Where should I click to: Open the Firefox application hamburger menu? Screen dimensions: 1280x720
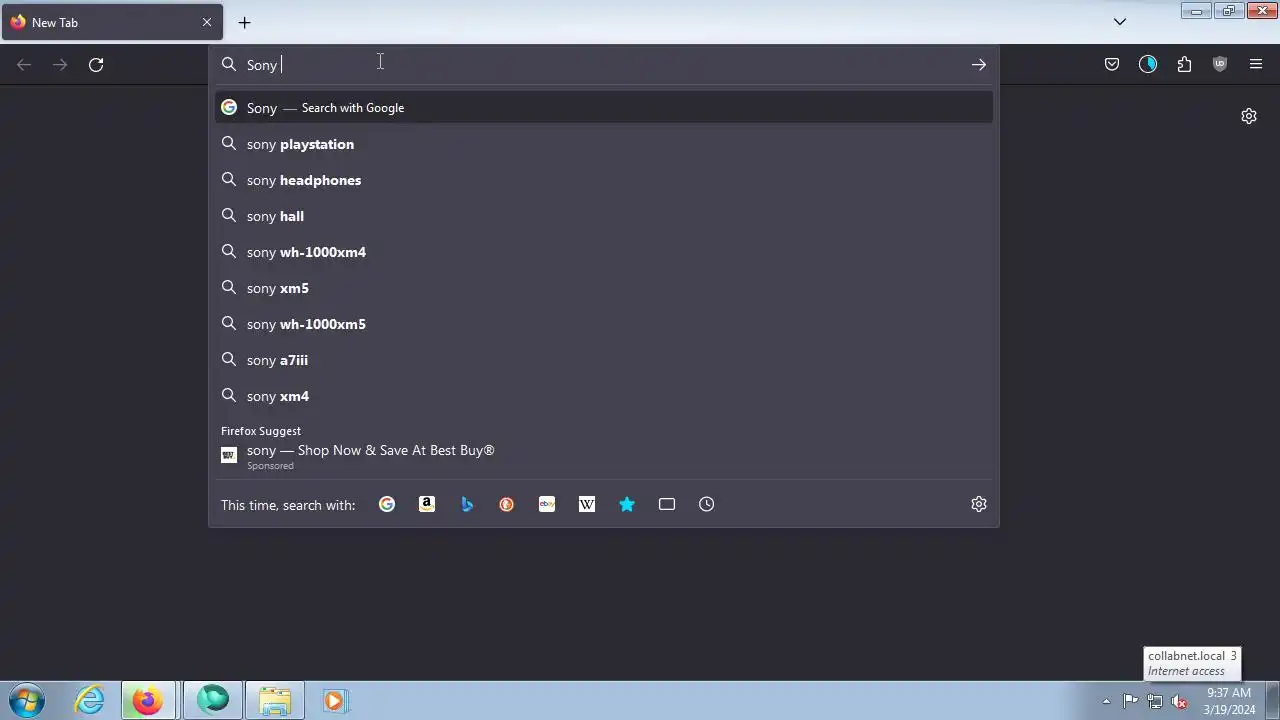(1256, 64)
